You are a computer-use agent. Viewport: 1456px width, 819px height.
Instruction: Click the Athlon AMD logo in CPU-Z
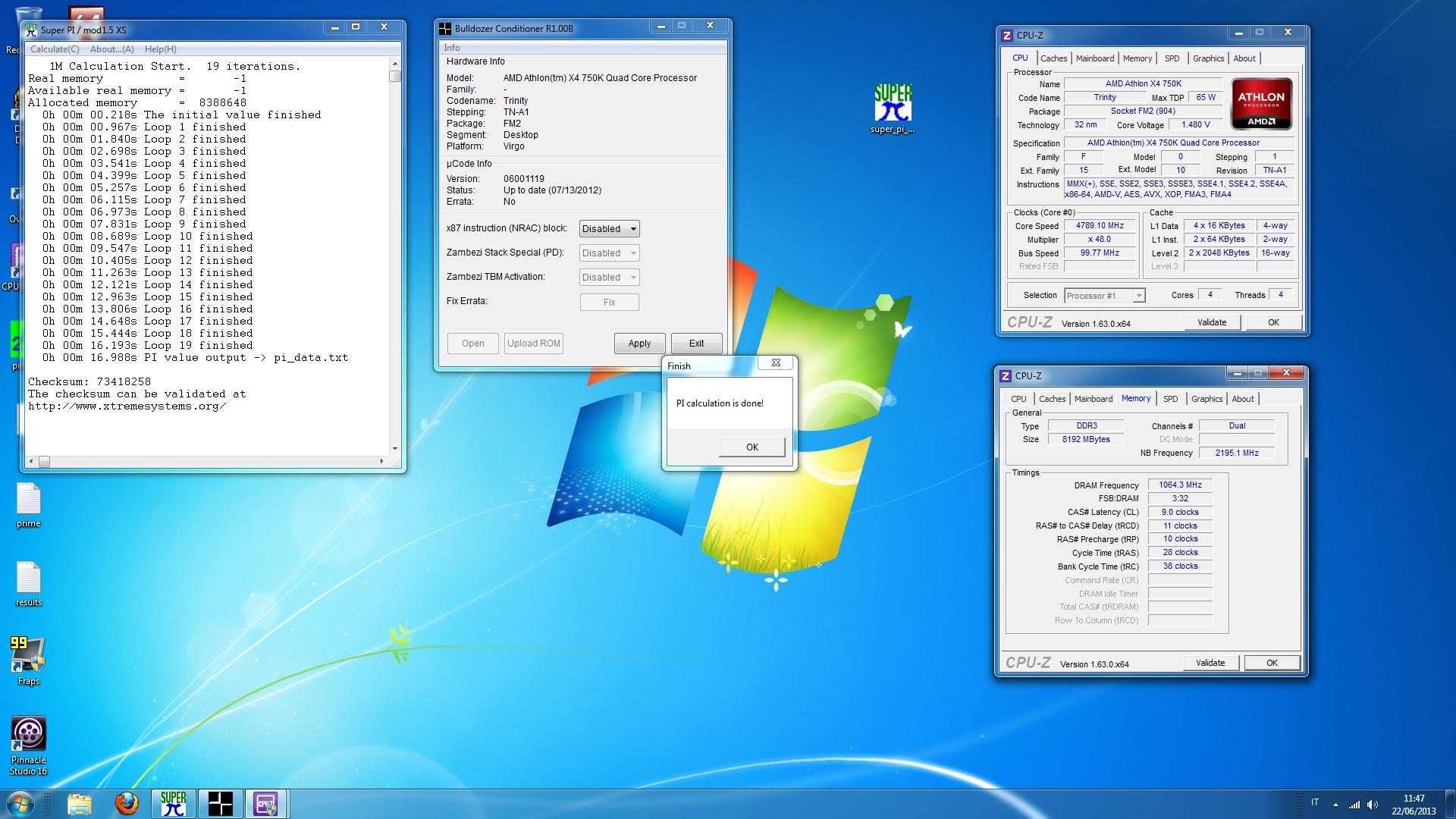point(1261,104)
